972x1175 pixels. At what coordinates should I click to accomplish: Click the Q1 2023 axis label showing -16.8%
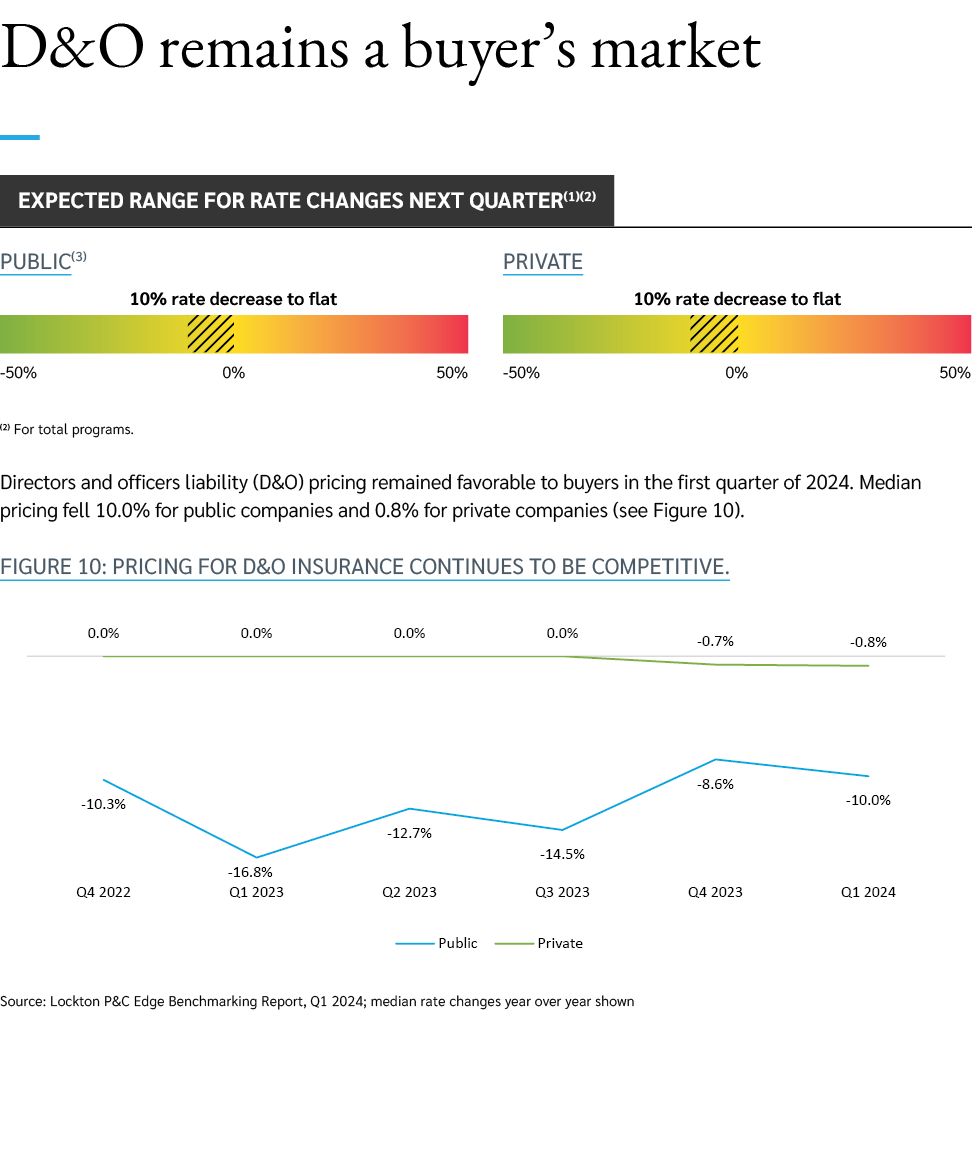(x=256, y=892)
